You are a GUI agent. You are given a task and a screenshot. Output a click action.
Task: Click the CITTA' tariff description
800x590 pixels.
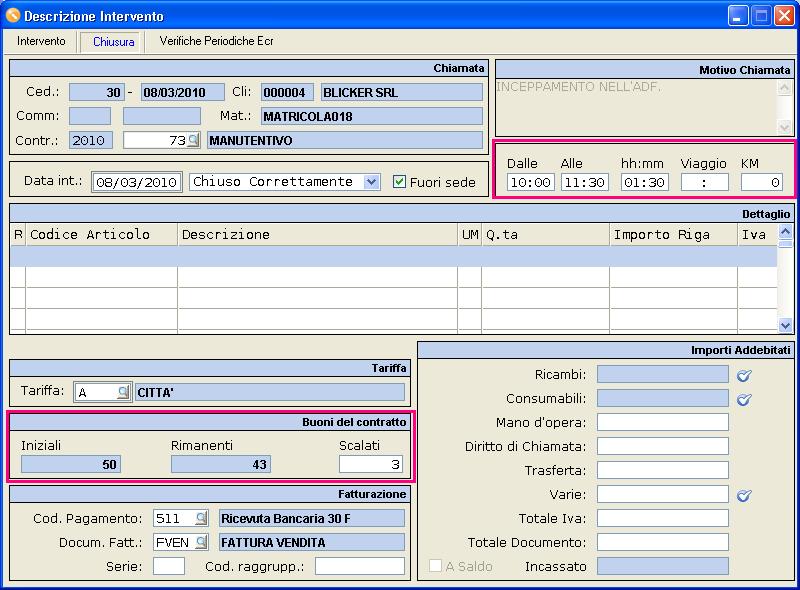pyautogui.click(x=270, y=392)
